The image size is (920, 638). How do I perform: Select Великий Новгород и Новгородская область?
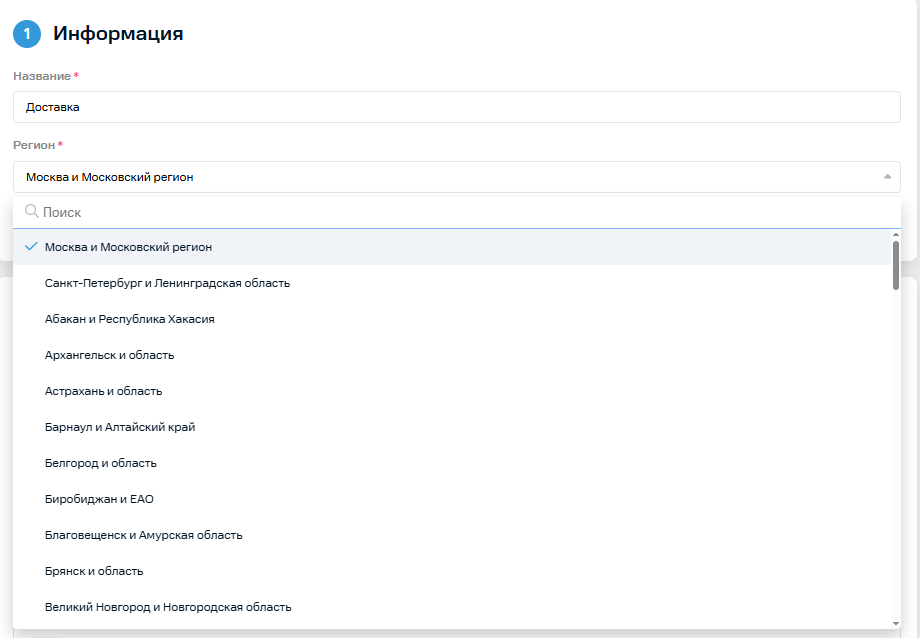point(168,607)
